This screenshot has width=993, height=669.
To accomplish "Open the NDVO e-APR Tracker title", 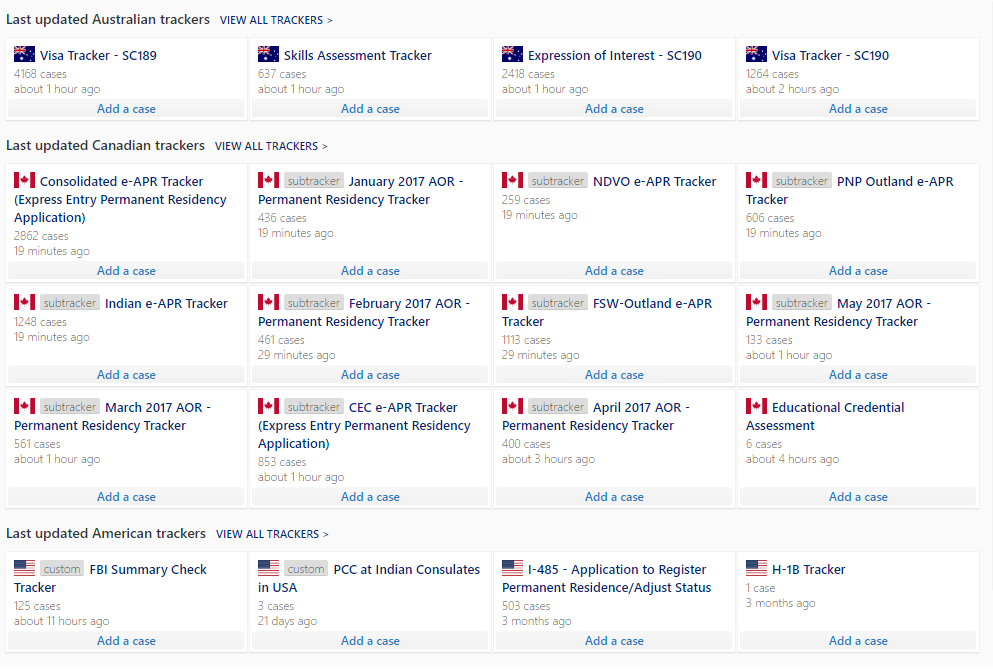I will pyautogui.click(x=654, y=182).
